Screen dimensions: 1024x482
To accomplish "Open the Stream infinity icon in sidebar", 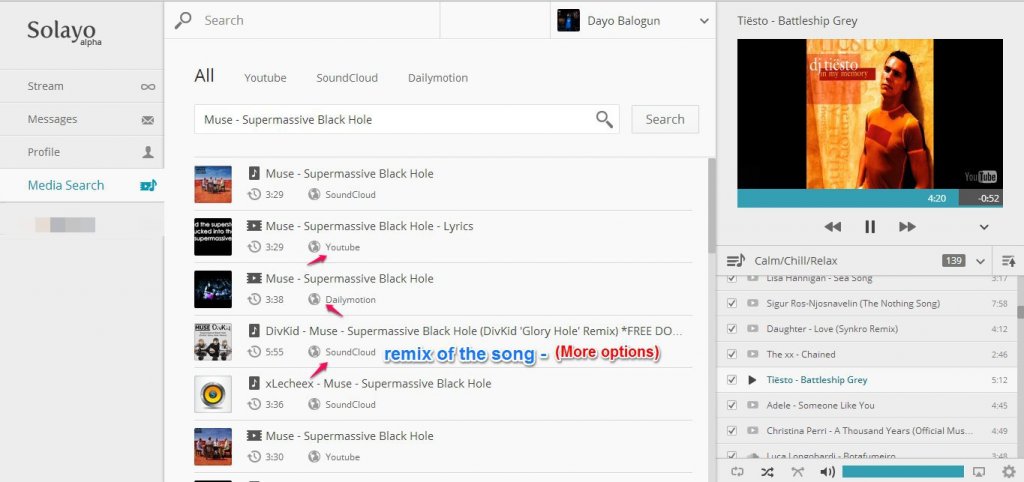I will tap(148, 86).
